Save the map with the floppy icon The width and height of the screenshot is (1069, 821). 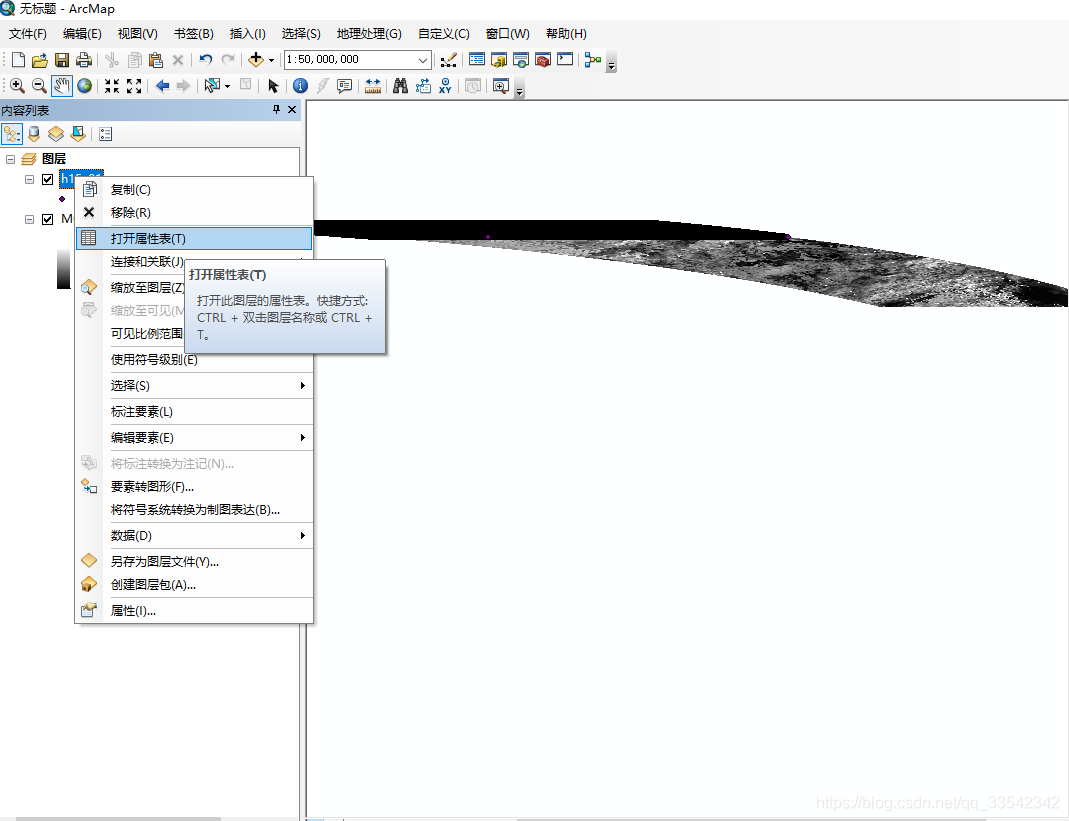pos(62,60)
